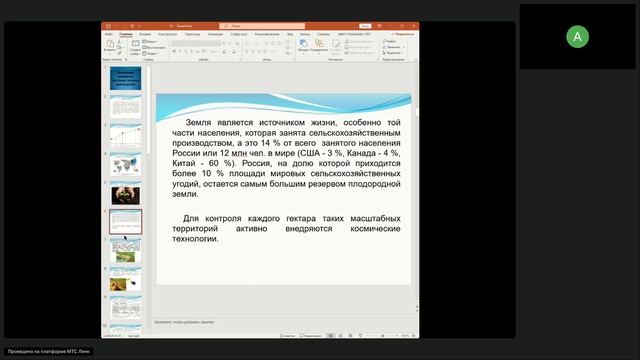Click the slide text starting 'Земля является источником'

click(x=286, y=158)
